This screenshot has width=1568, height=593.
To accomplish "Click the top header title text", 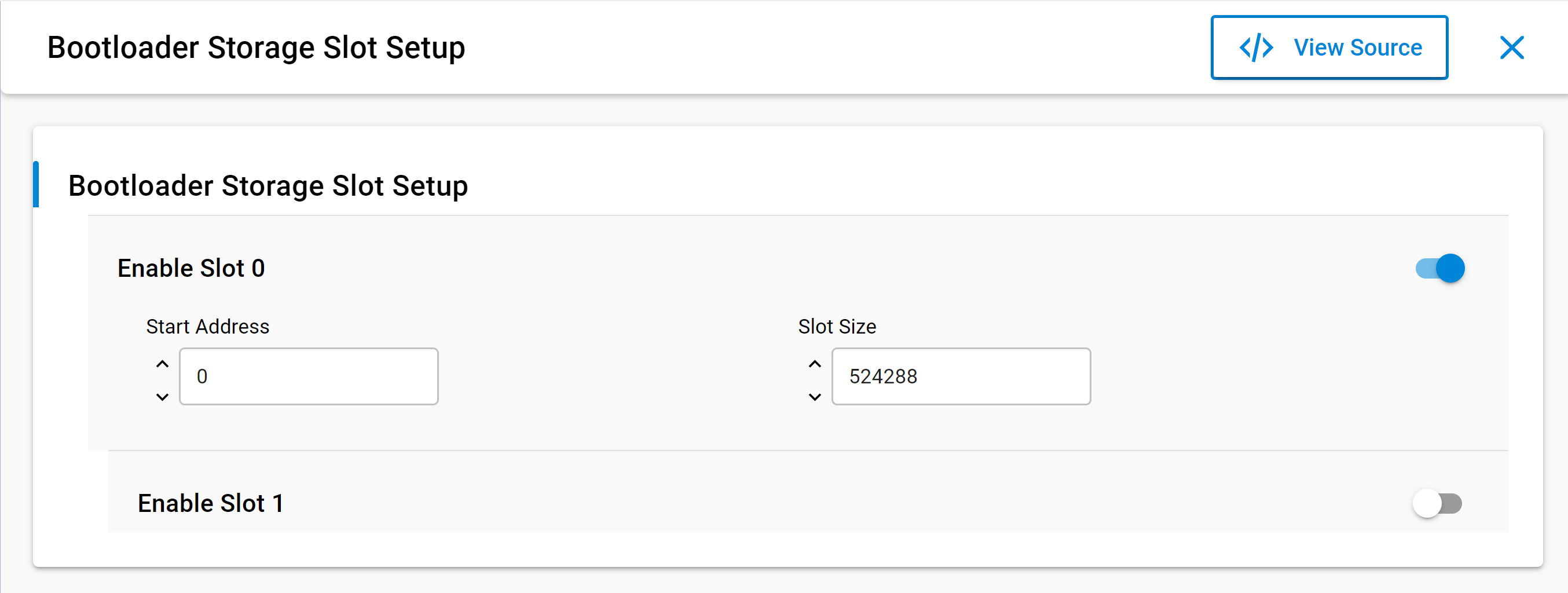I will click(257, 47).
